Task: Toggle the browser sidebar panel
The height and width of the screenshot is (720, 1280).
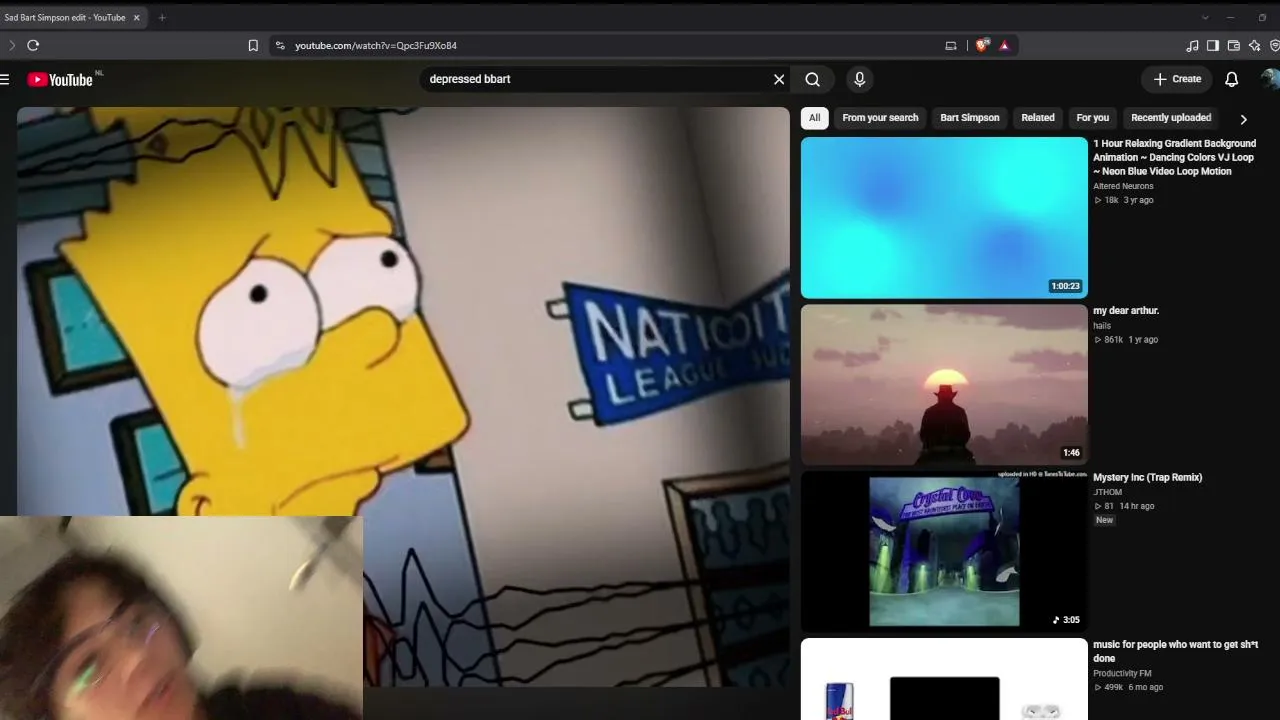Action: pyautogui.click(x=1213, y=45)
